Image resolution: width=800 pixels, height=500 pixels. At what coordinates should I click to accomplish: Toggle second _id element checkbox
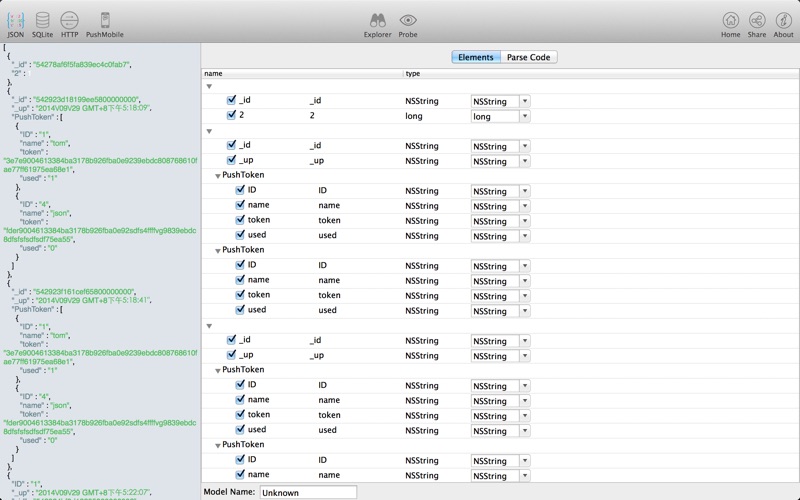232,145
